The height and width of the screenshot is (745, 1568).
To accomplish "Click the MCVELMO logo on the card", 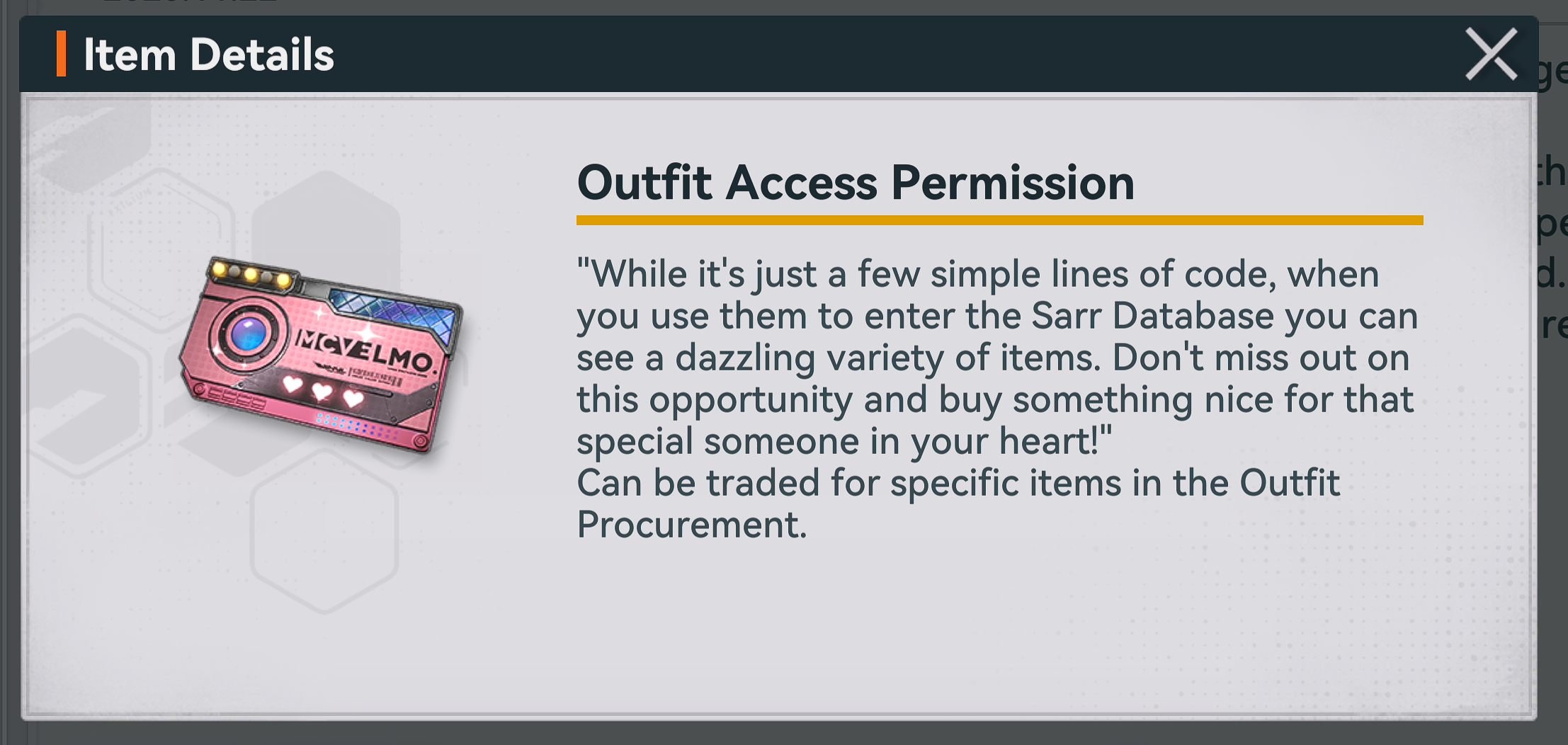I will click(364, 349).
